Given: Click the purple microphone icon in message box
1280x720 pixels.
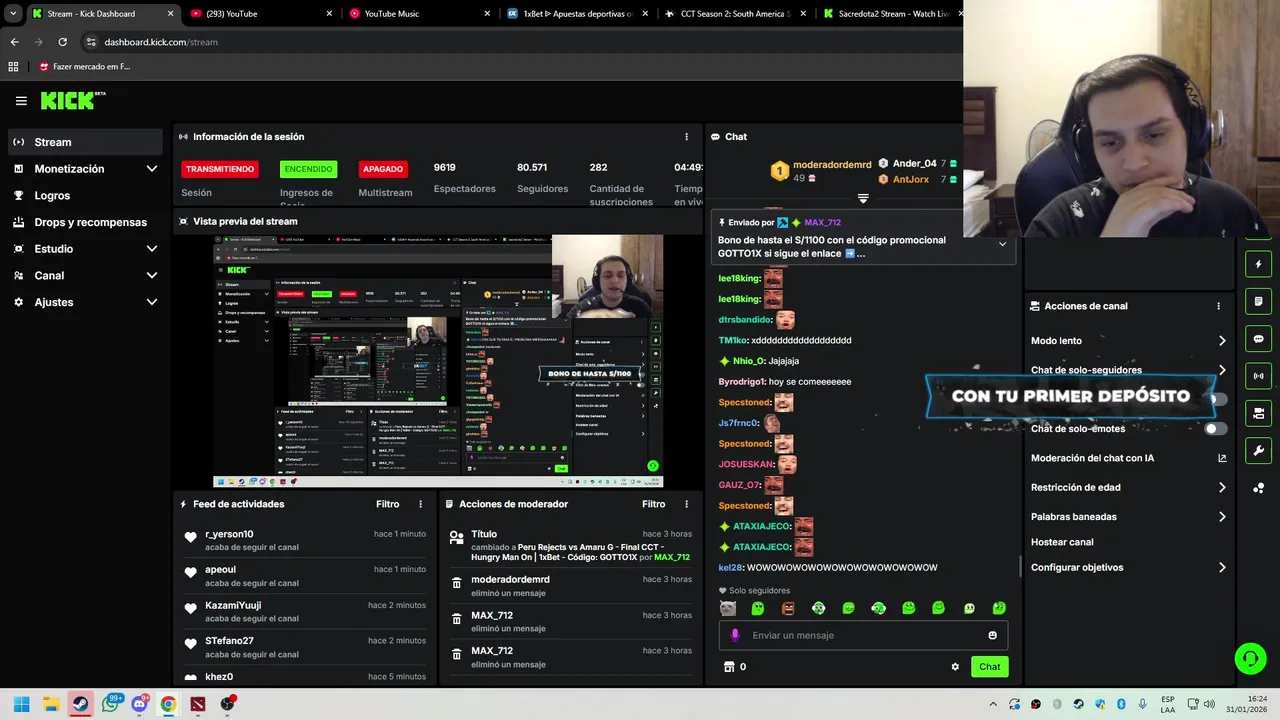Looking at the screenshot, I should [x=735, y=635].
